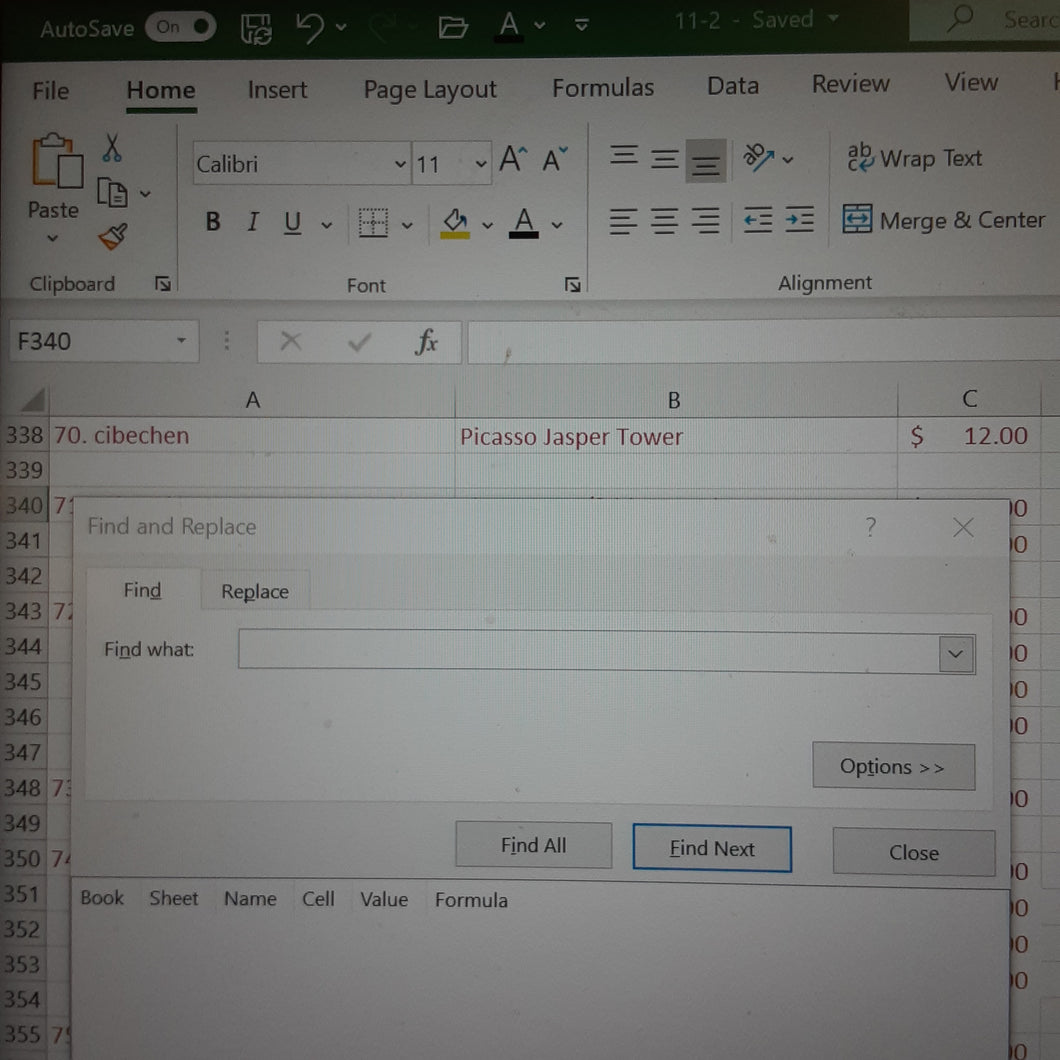The width and height of the screenshot is (1060, 1060).
Task: Toggle the AutoSave switch
Action: tap(180, 28)
